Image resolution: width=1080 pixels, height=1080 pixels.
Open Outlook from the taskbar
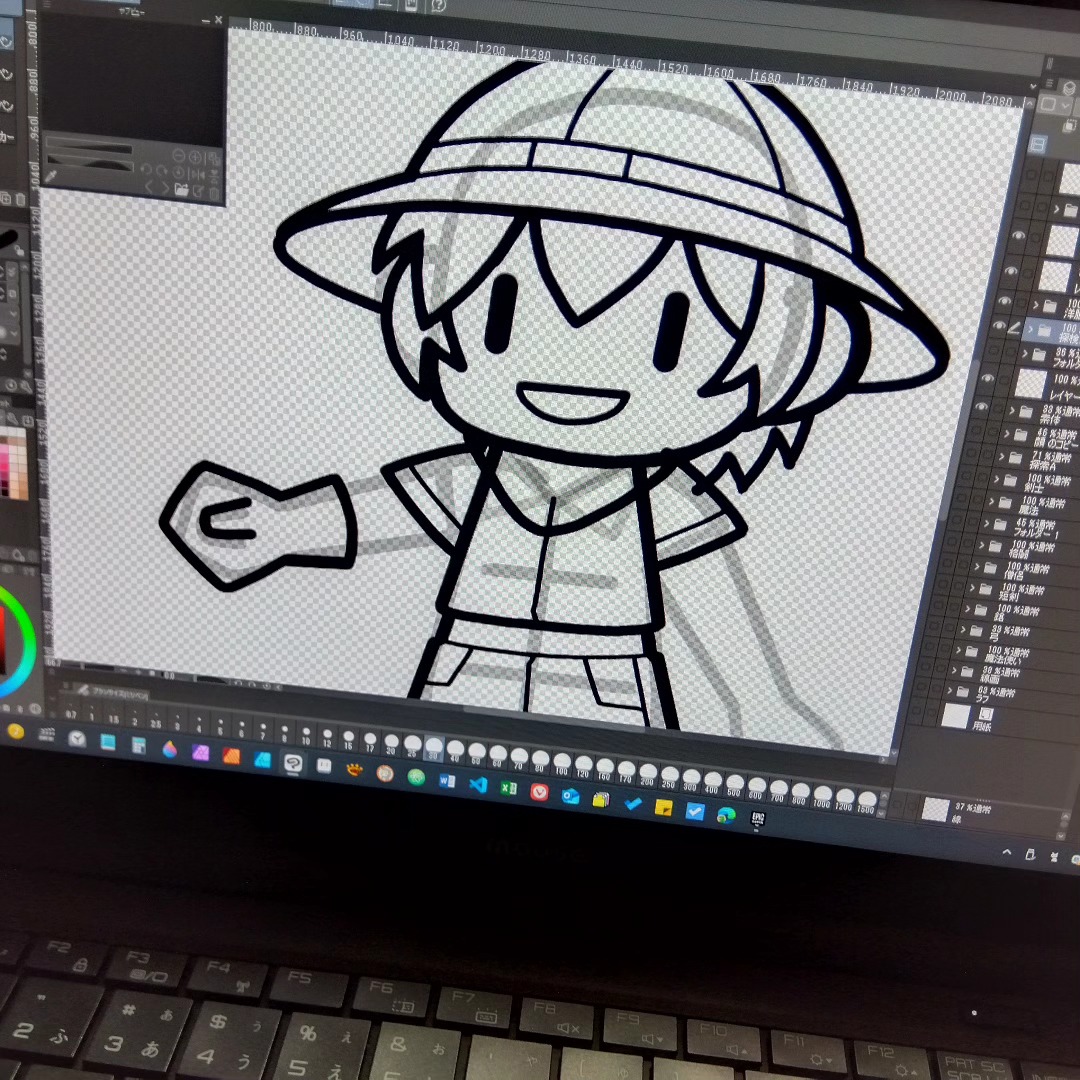570,796
